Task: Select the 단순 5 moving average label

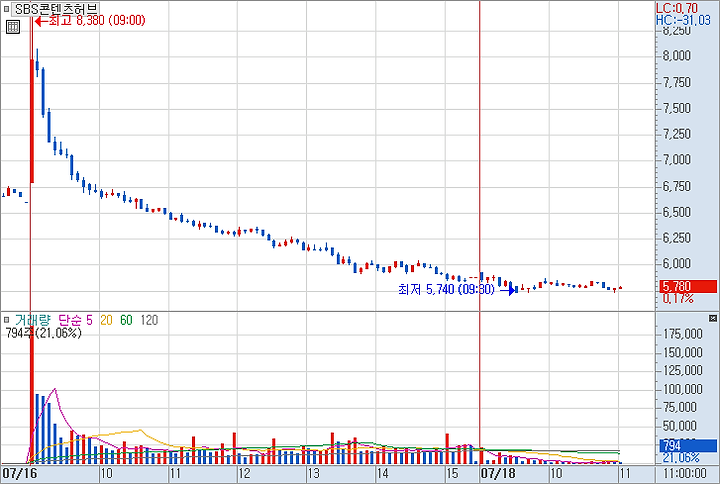Action: tap(75, 320)
